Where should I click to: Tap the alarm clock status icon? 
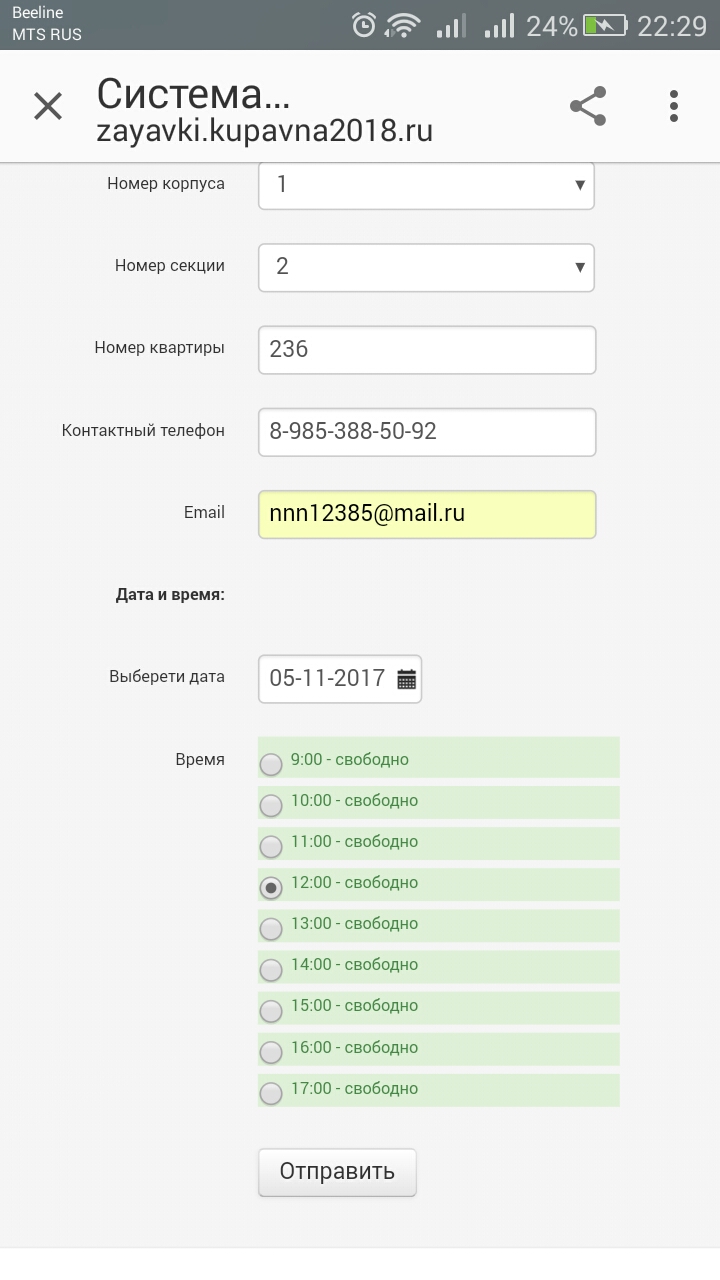coord(365,25)
